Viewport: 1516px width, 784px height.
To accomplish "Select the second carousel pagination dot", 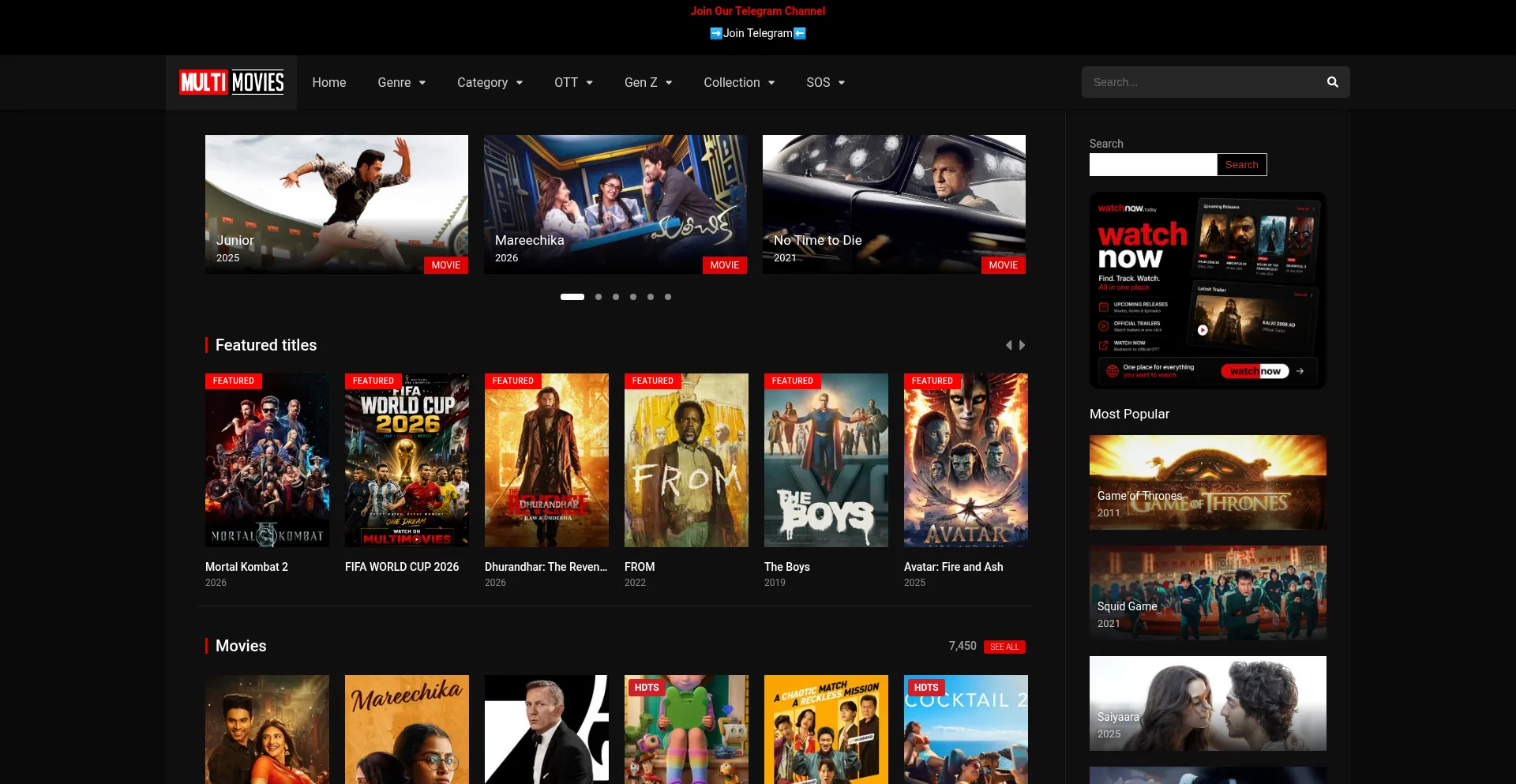I will tap(599, 297).
